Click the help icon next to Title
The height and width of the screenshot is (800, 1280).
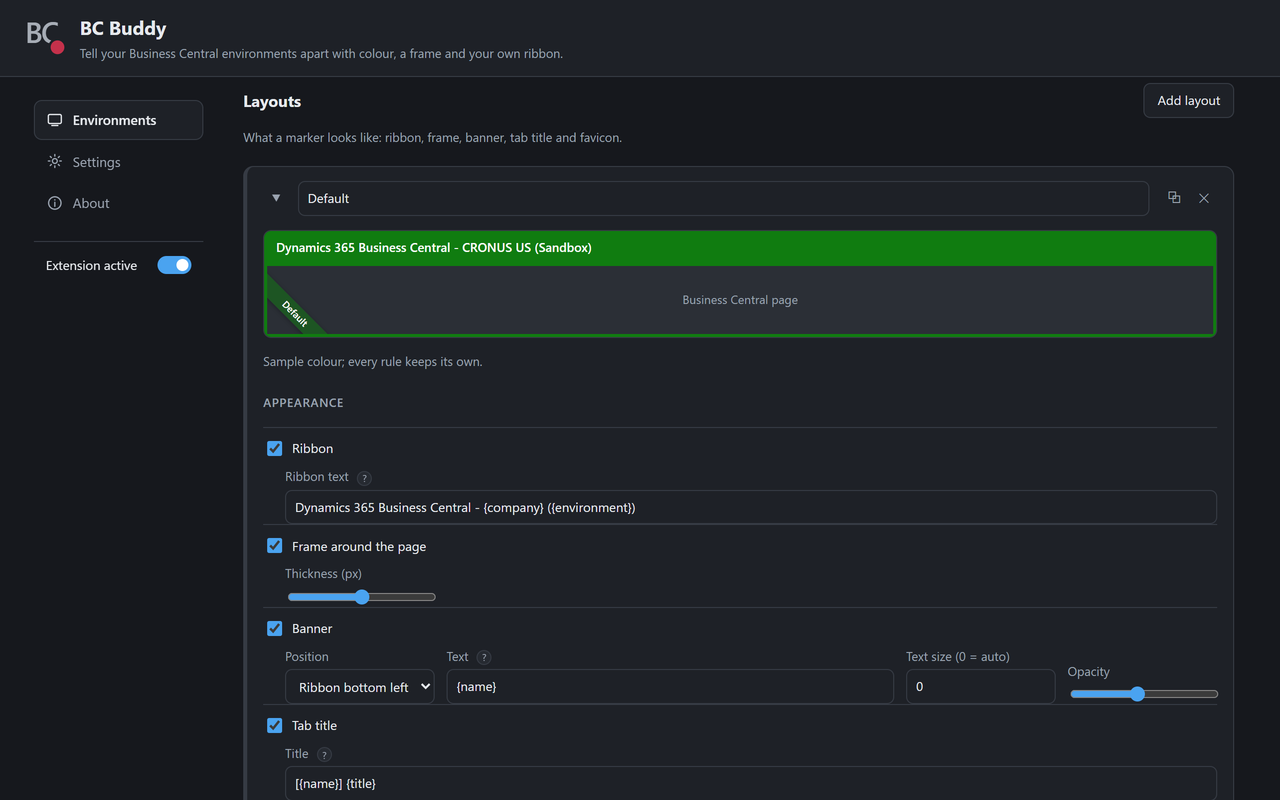(x=324, y=755)
